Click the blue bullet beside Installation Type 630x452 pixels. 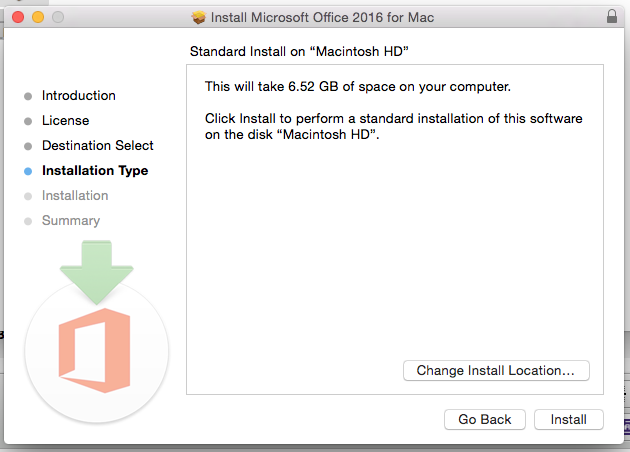click(28, 171)
